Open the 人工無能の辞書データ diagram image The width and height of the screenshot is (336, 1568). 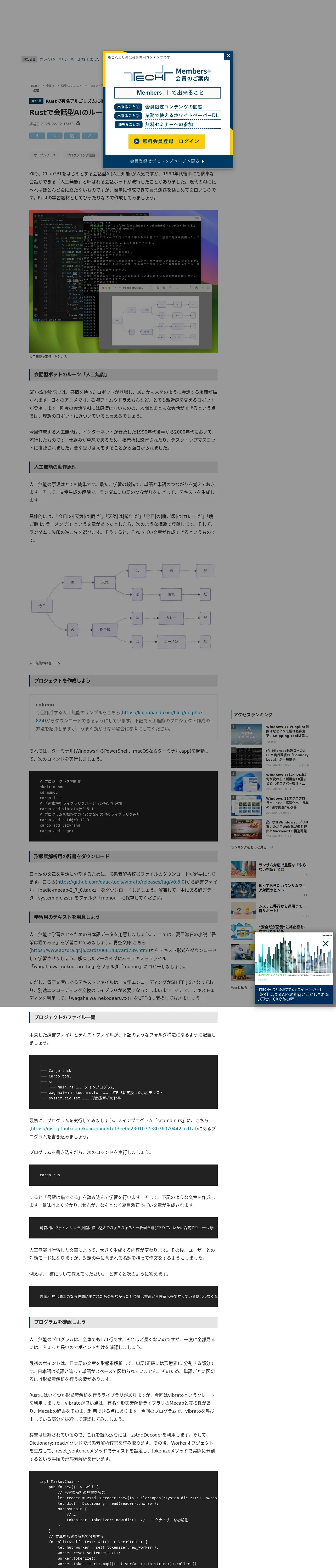[x=123, y=606]
